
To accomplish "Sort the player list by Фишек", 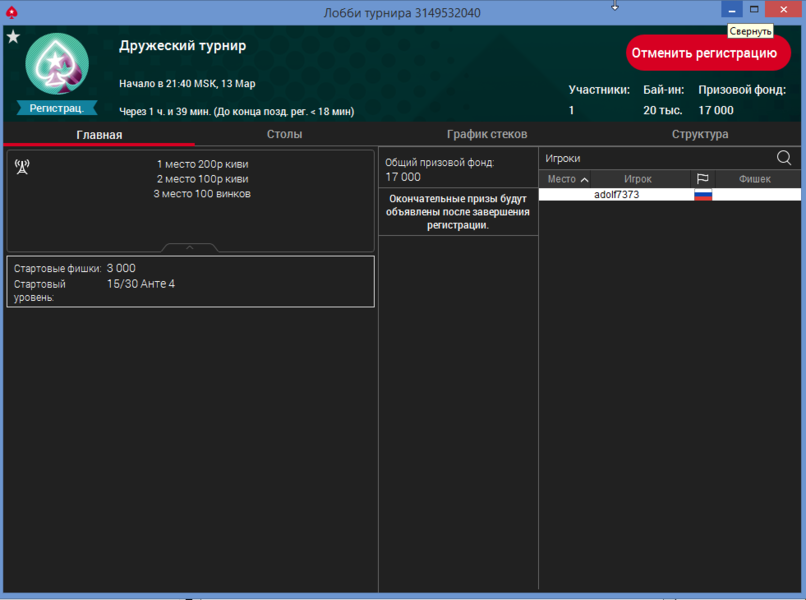I will click(755, 179).
